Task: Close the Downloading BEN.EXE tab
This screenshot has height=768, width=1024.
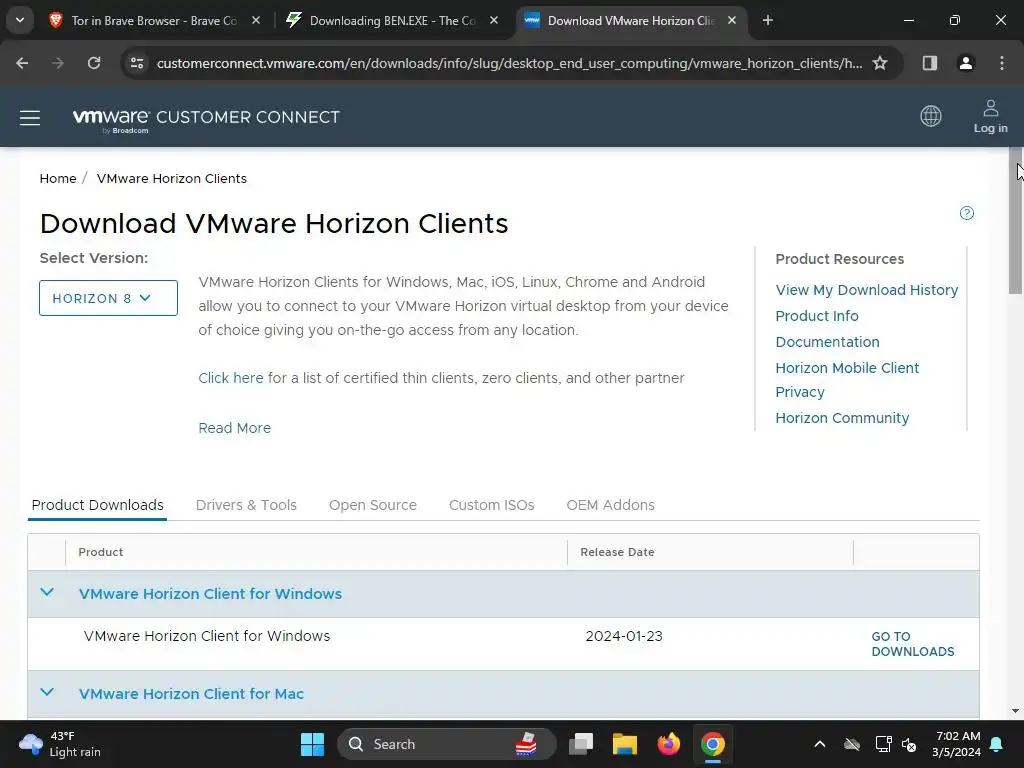Action: click(x=494, y=21)
